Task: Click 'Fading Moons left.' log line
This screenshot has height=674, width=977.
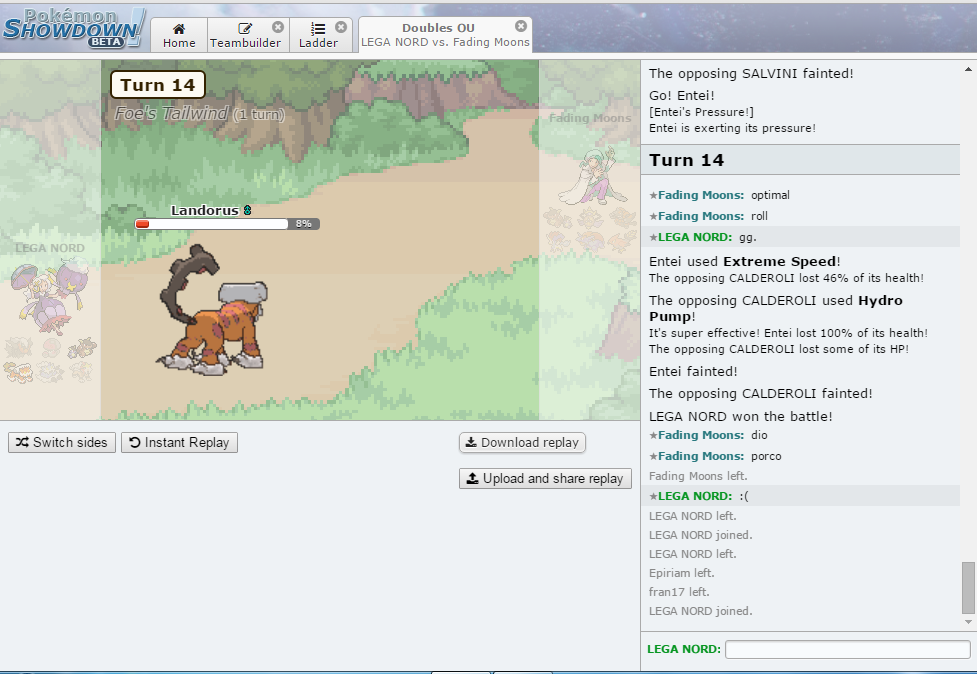Action: (698, 476)
